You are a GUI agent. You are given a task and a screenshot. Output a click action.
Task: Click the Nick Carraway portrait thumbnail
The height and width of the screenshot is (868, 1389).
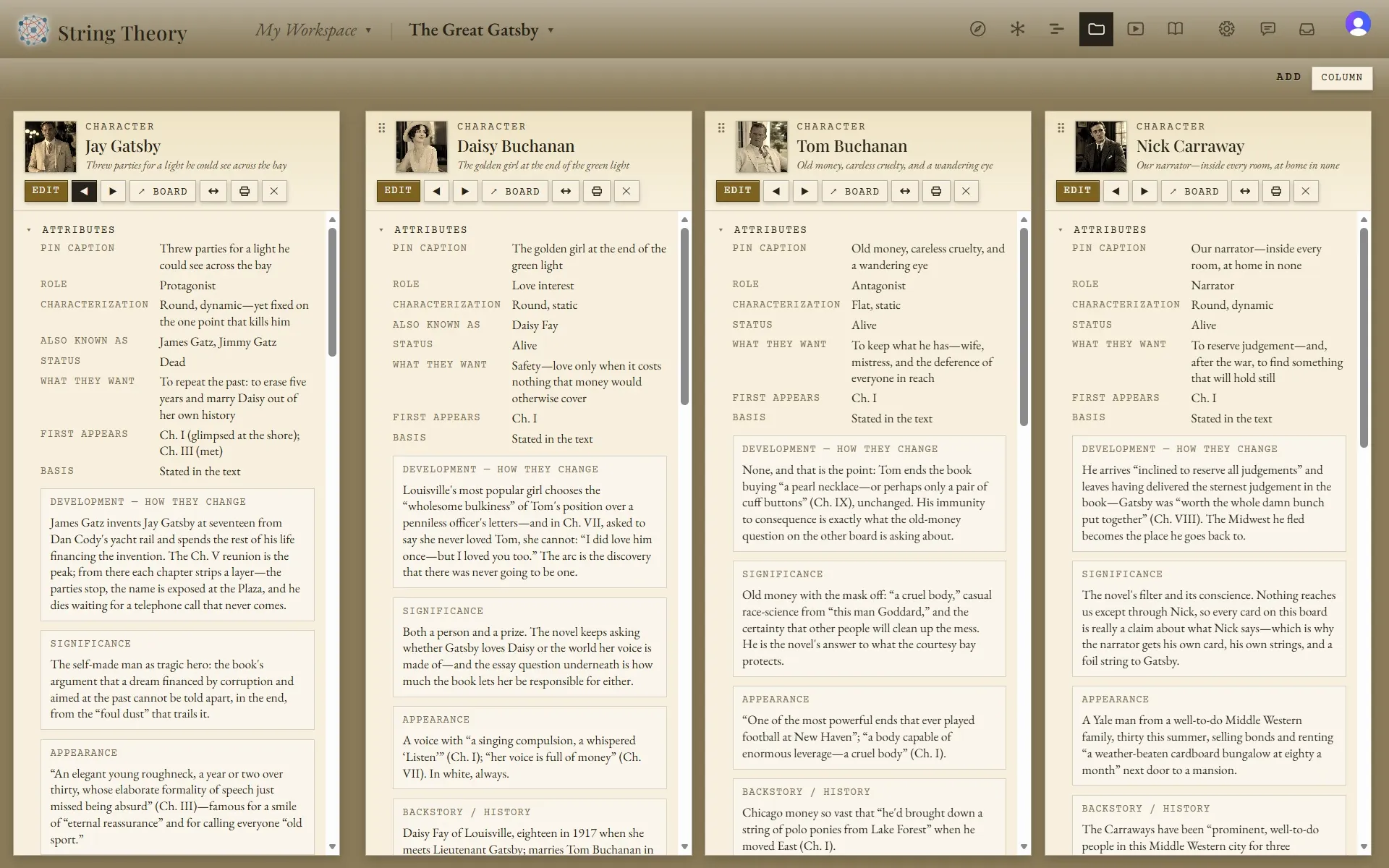[x=1101, y=147]
